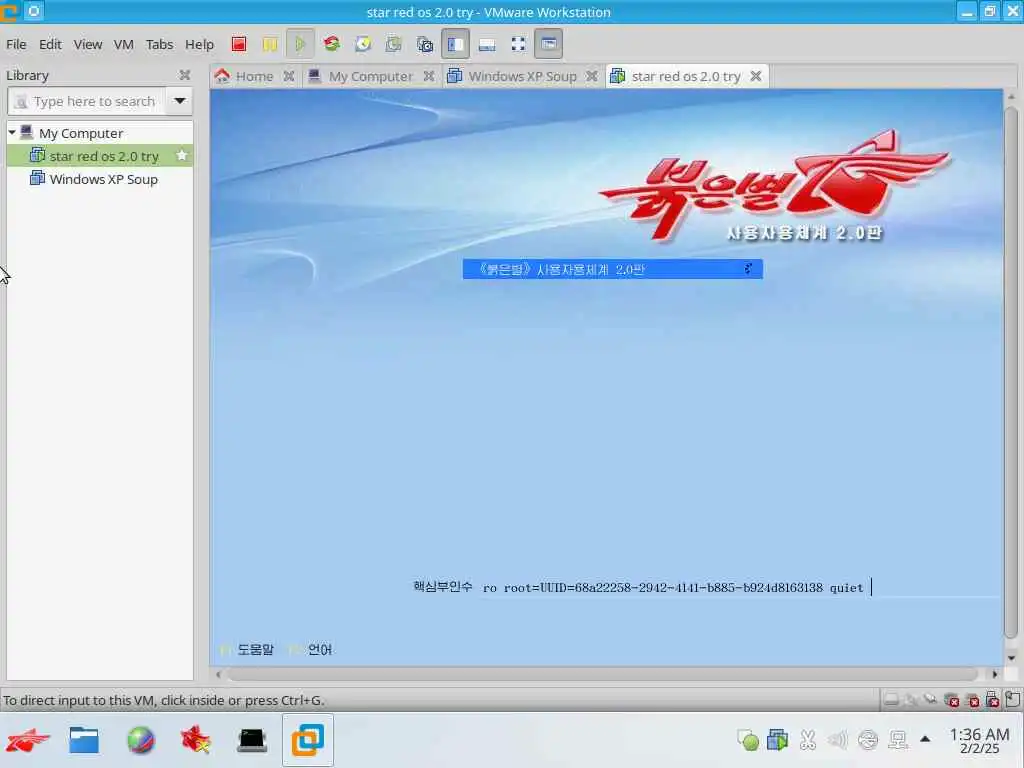Toggle favorite star on star red os 2.0 try

coord(182,155)
